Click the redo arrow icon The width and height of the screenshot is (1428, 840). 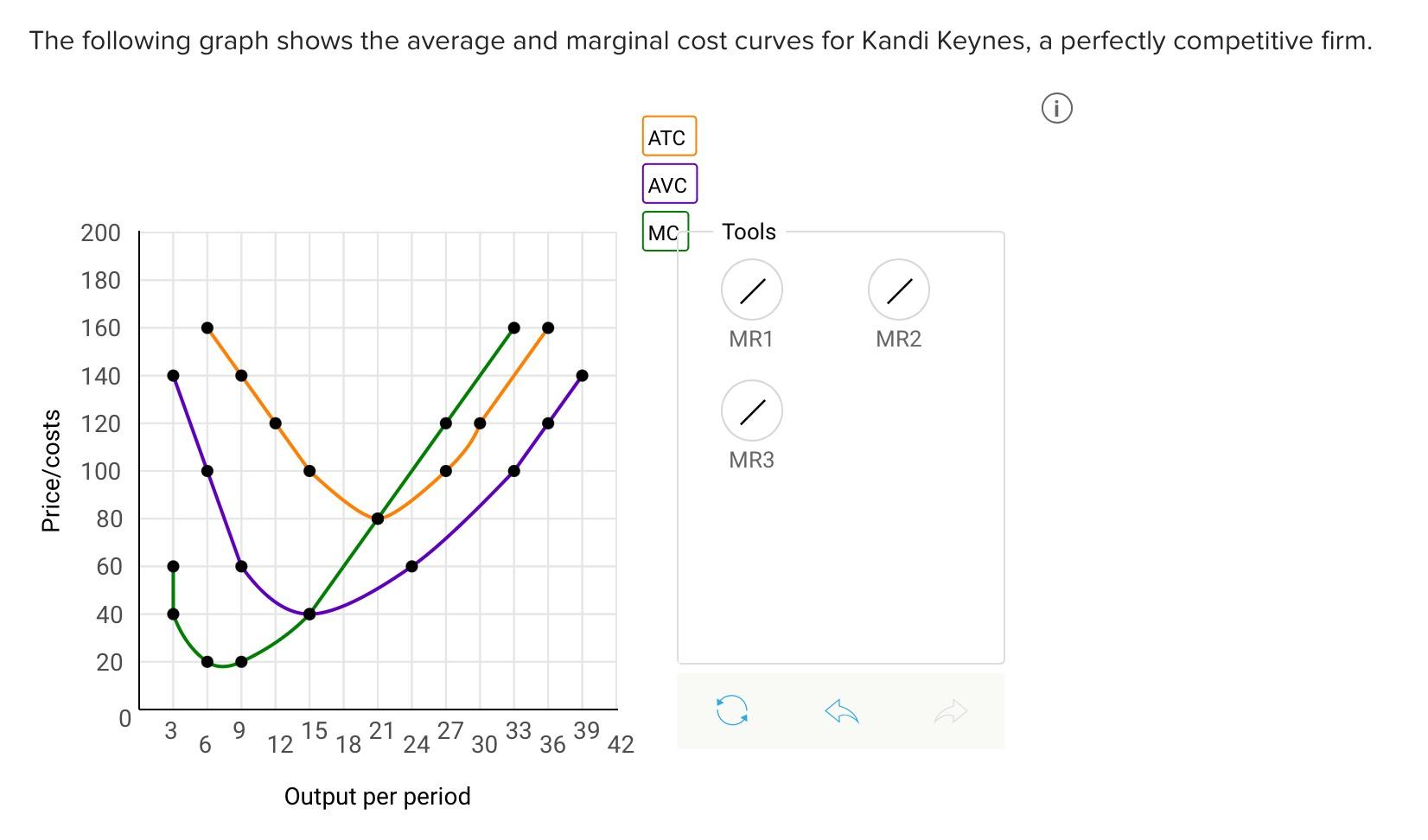point(949,710)
